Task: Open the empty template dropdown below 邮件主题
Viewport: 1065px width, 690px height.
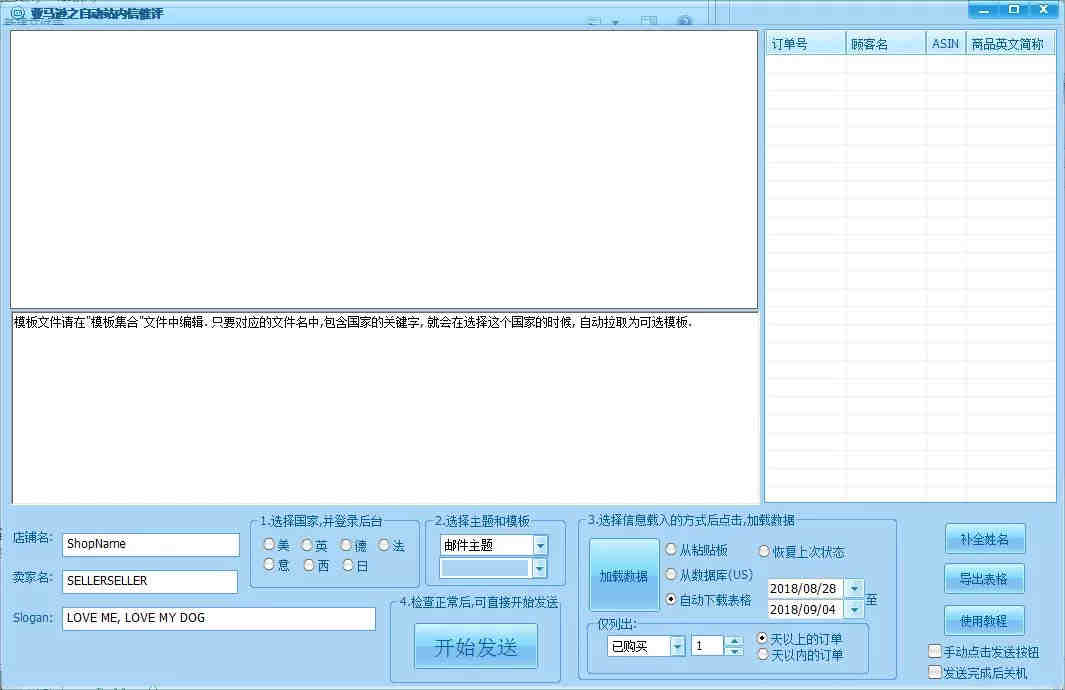Action: 539,568
